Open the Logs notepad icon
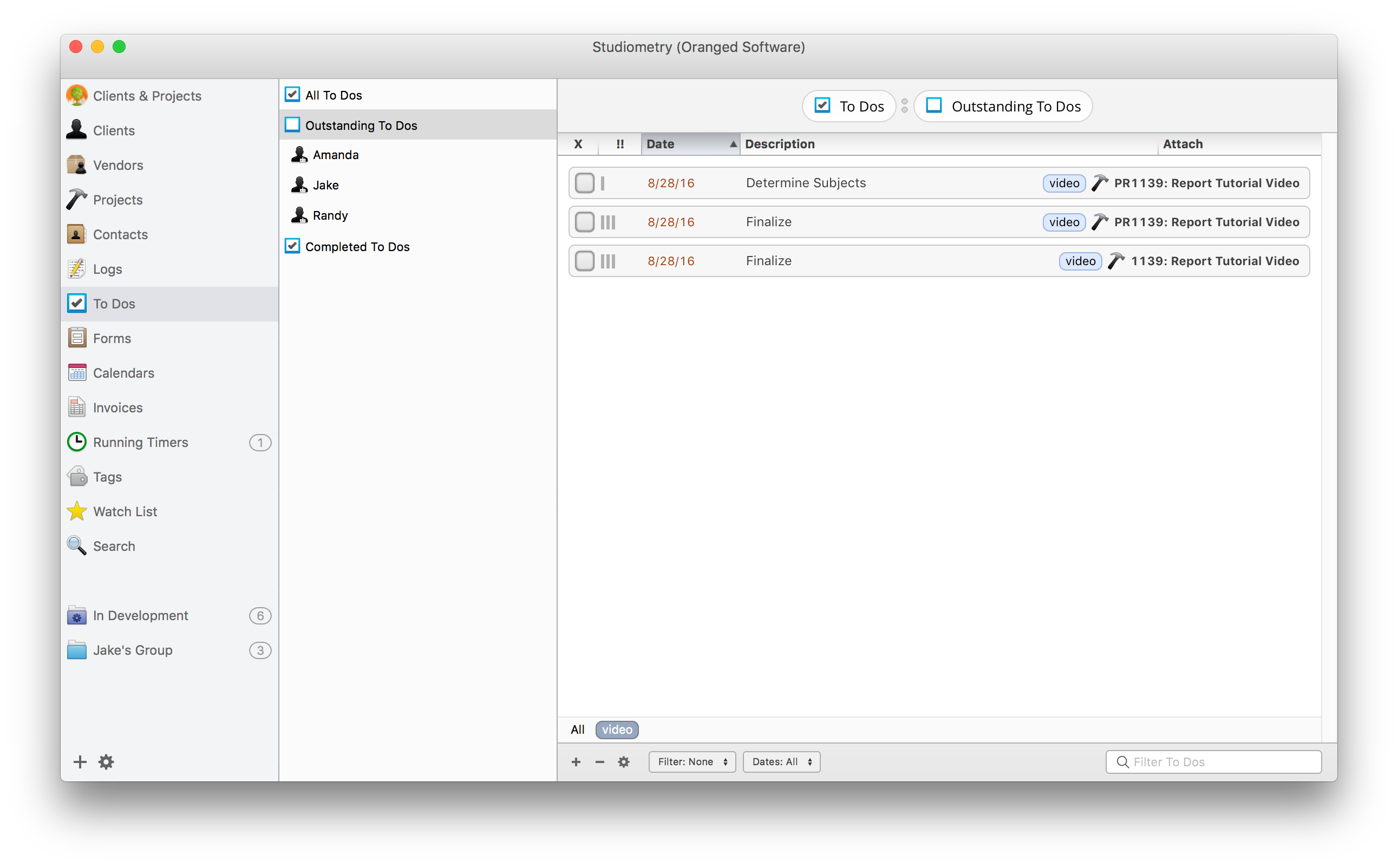Screen dimensions: 1398x868 click(76, 268)
